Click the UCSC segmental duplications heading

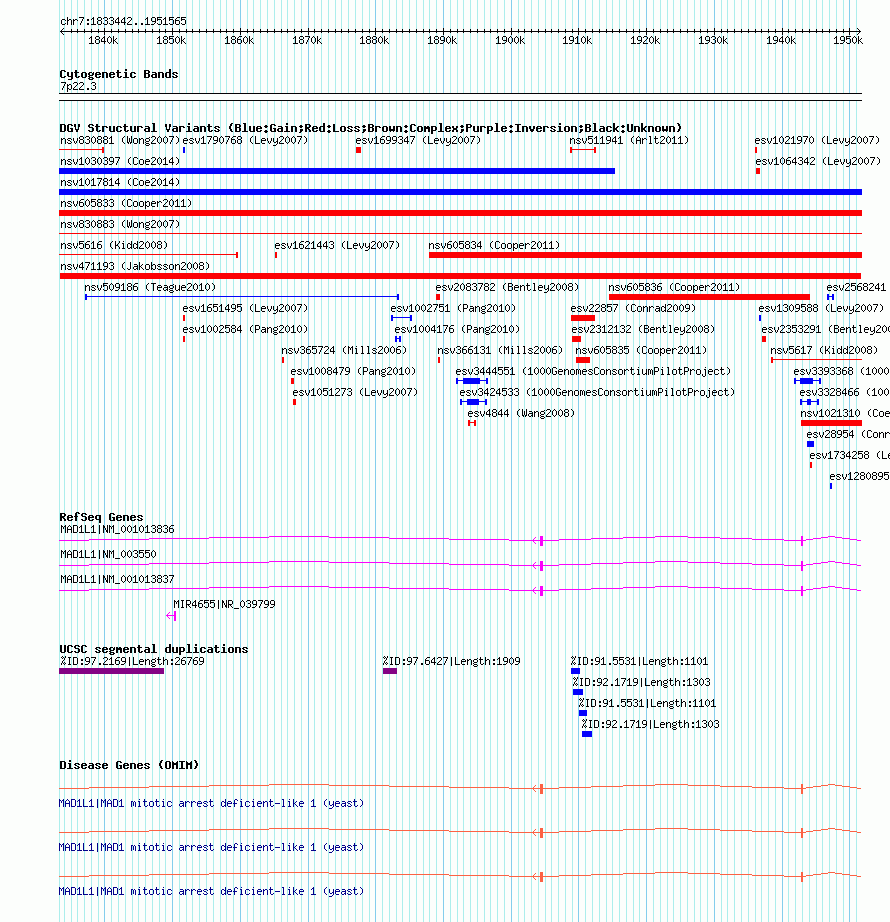pos(153,649)
